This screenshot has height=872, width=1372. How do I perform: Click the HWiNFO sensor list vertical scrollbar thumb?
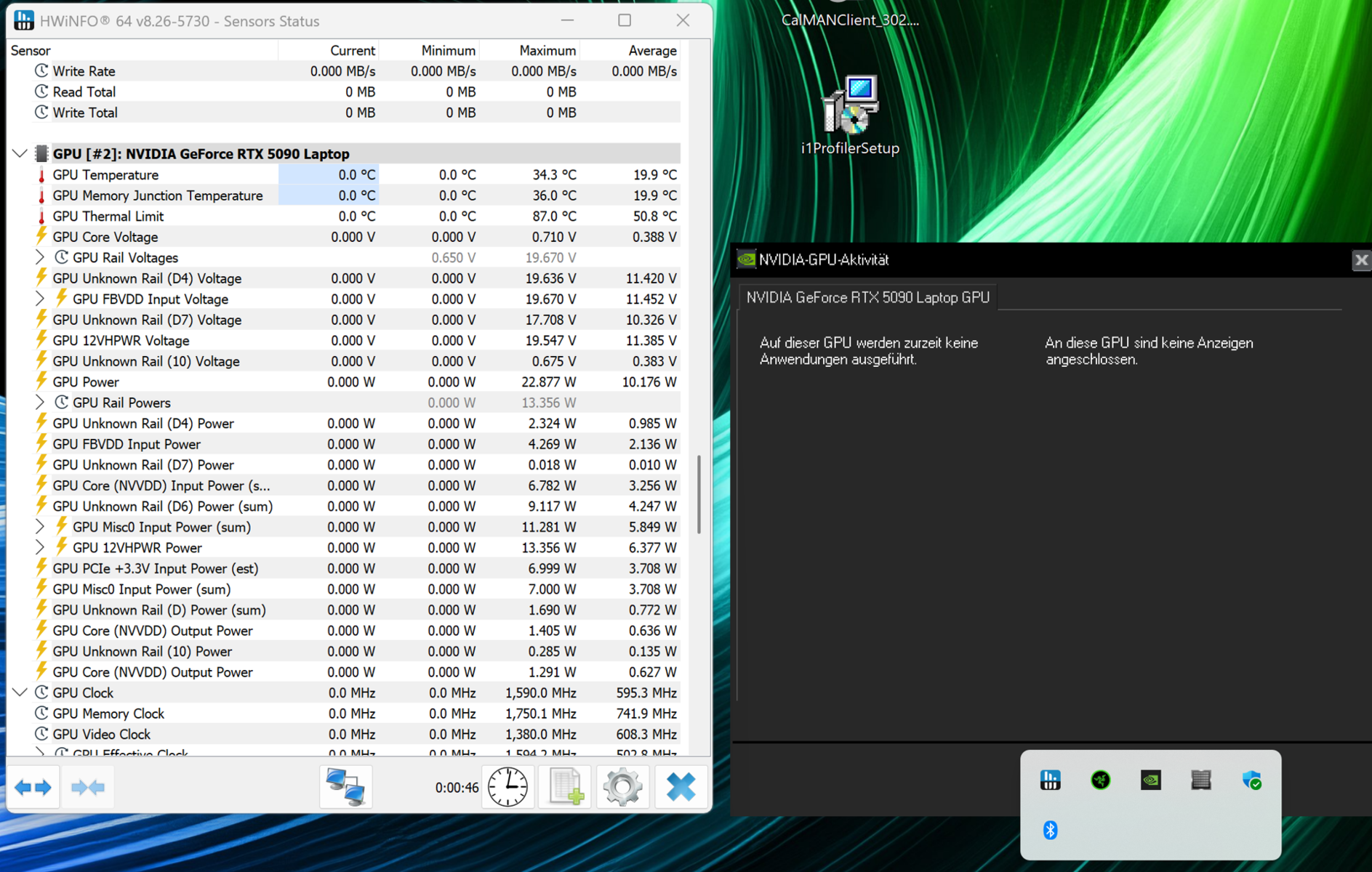coord(699,495)
